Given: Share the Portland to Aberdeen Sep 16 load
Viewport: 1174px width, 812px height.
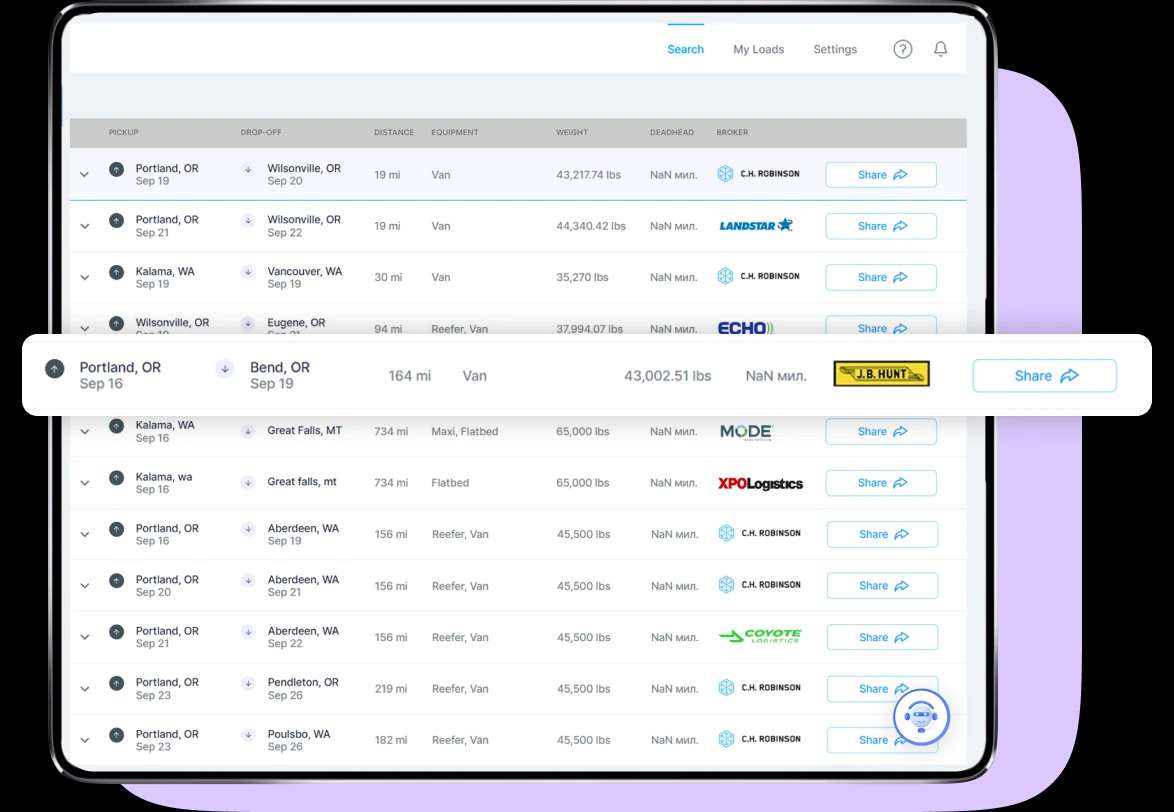Looking at the screenshot, I should click(x=882, y=534).
